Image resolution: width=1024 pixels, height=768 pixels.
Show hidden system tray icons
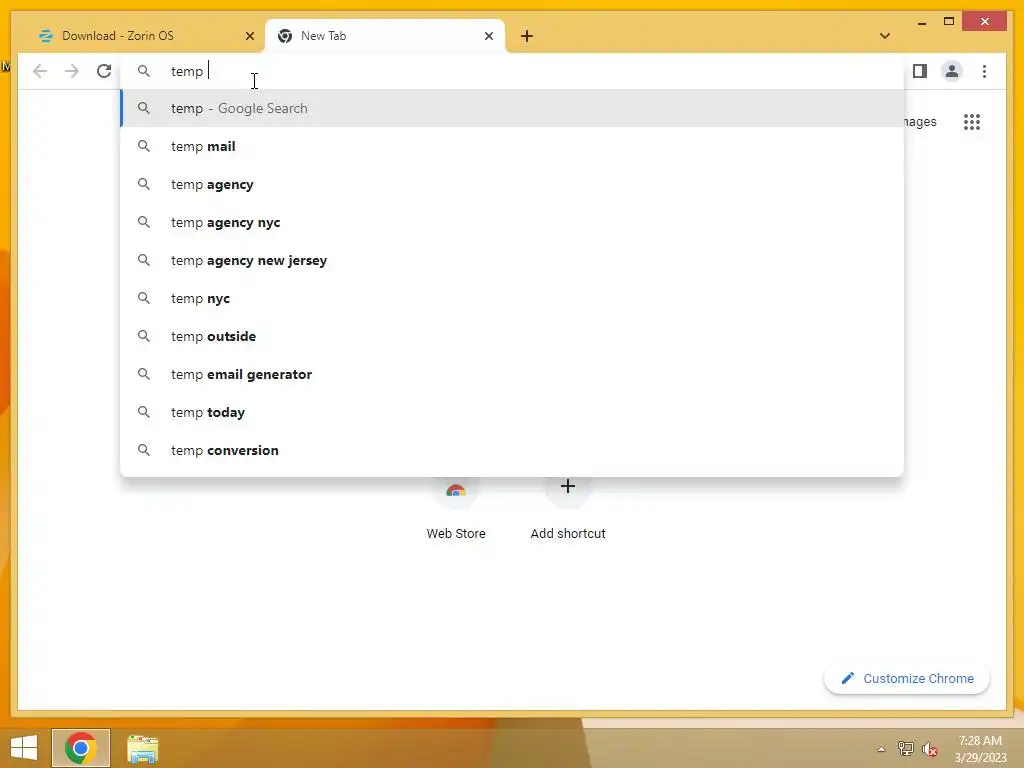881,749
